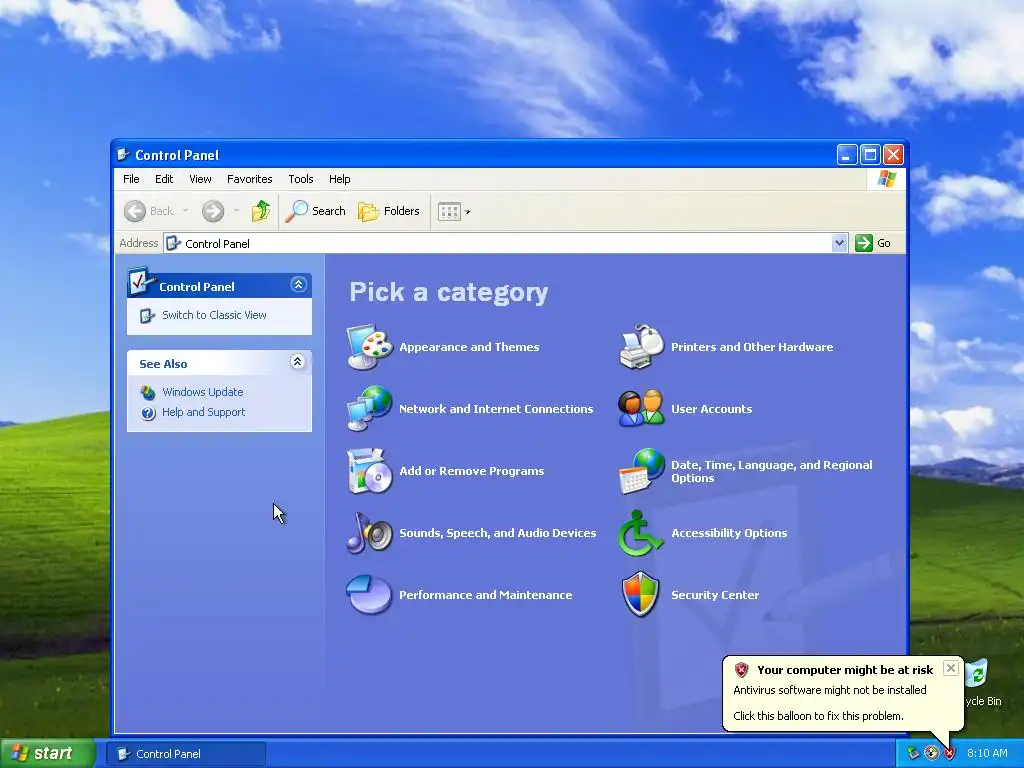Open the Back history dropdown arrow
Viewport: 1024px width, 768px height.
185,211
